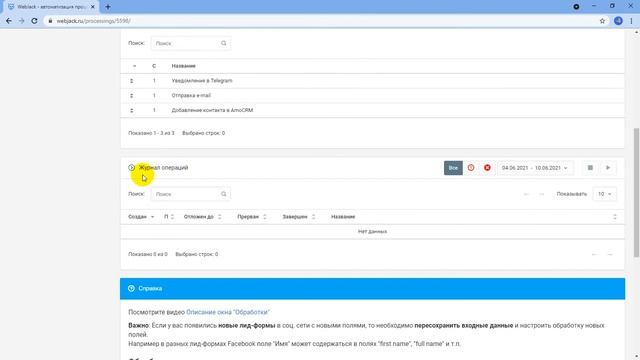640x360 pixels.
Task: Sort journal by its 'Название' column header
Action: tap(343, 217)
